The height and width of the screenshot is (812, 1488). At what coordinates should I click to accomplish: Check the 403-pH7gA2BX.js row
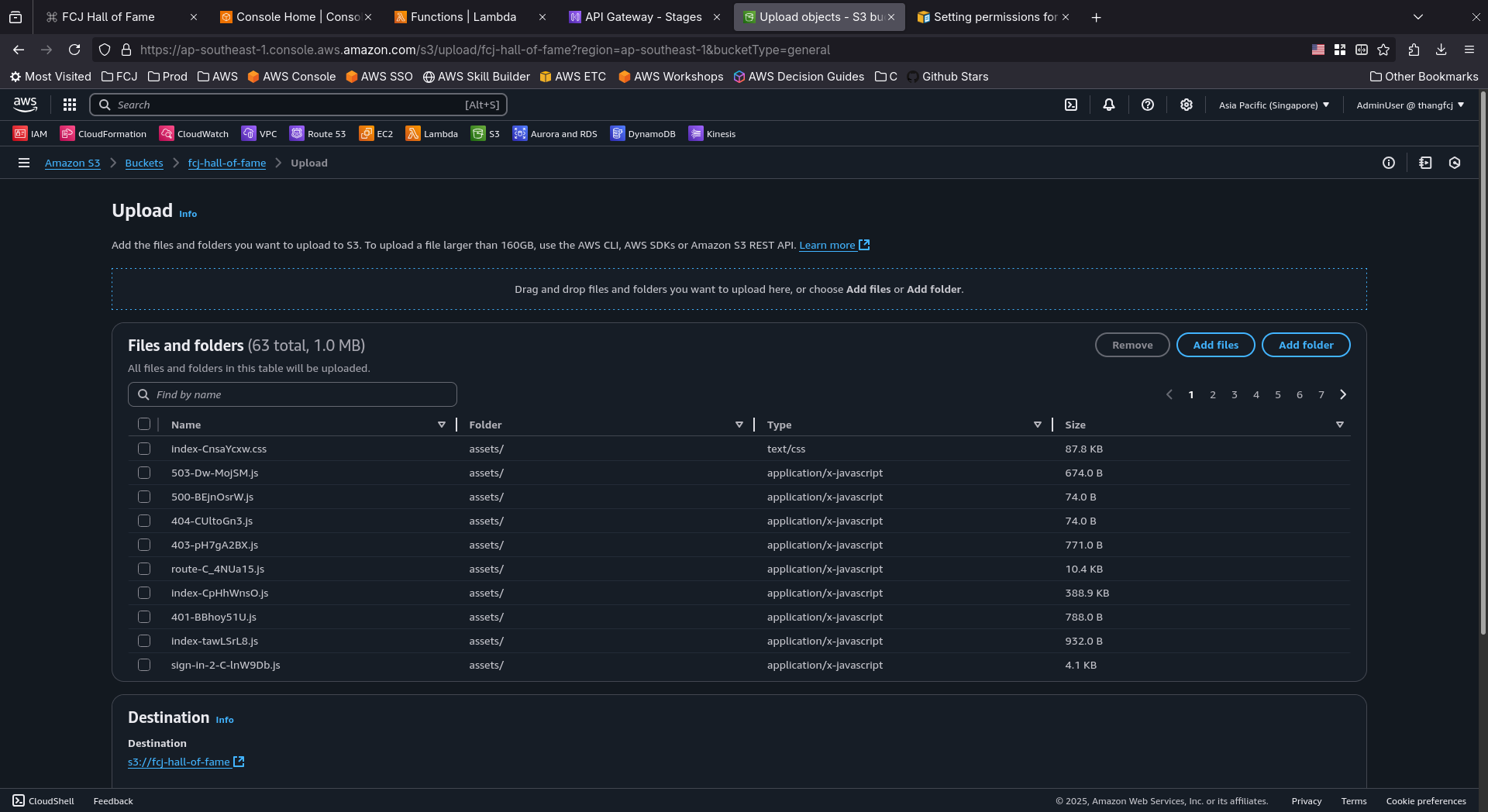click(144, 545)
